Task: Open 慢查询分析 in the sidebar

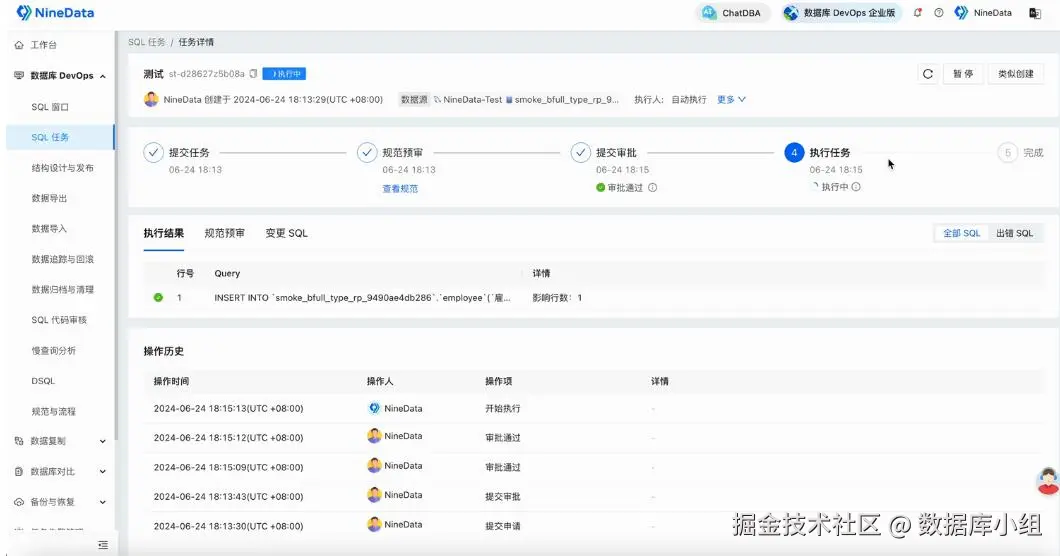Action: (53, 350)
